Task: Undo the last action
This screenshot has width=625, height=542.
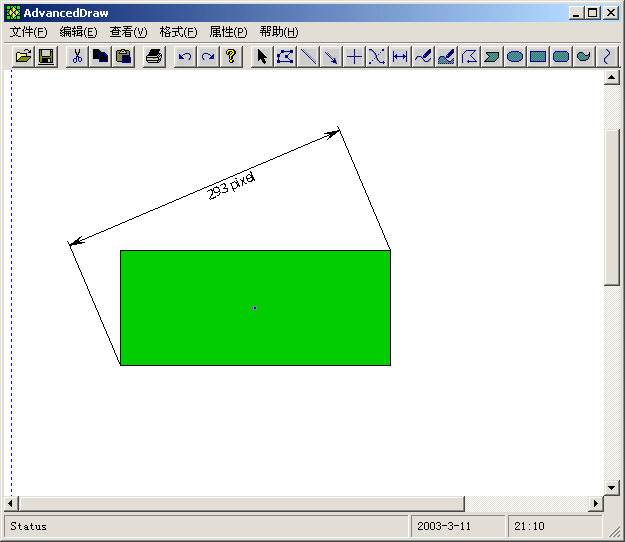Action: click(185, 57)
